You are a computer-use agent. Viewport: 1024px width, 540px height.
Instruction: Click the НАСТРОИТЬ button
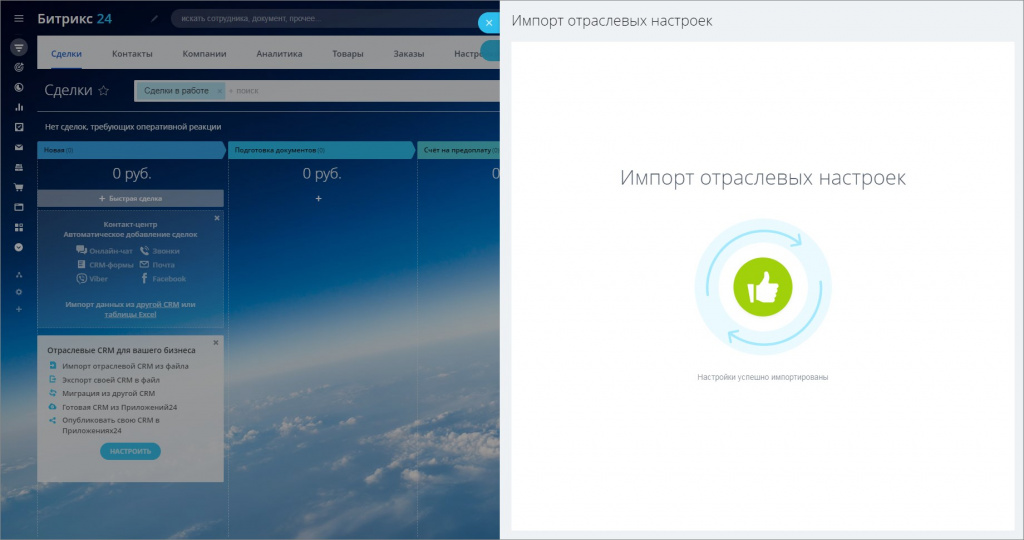[130, 451]
